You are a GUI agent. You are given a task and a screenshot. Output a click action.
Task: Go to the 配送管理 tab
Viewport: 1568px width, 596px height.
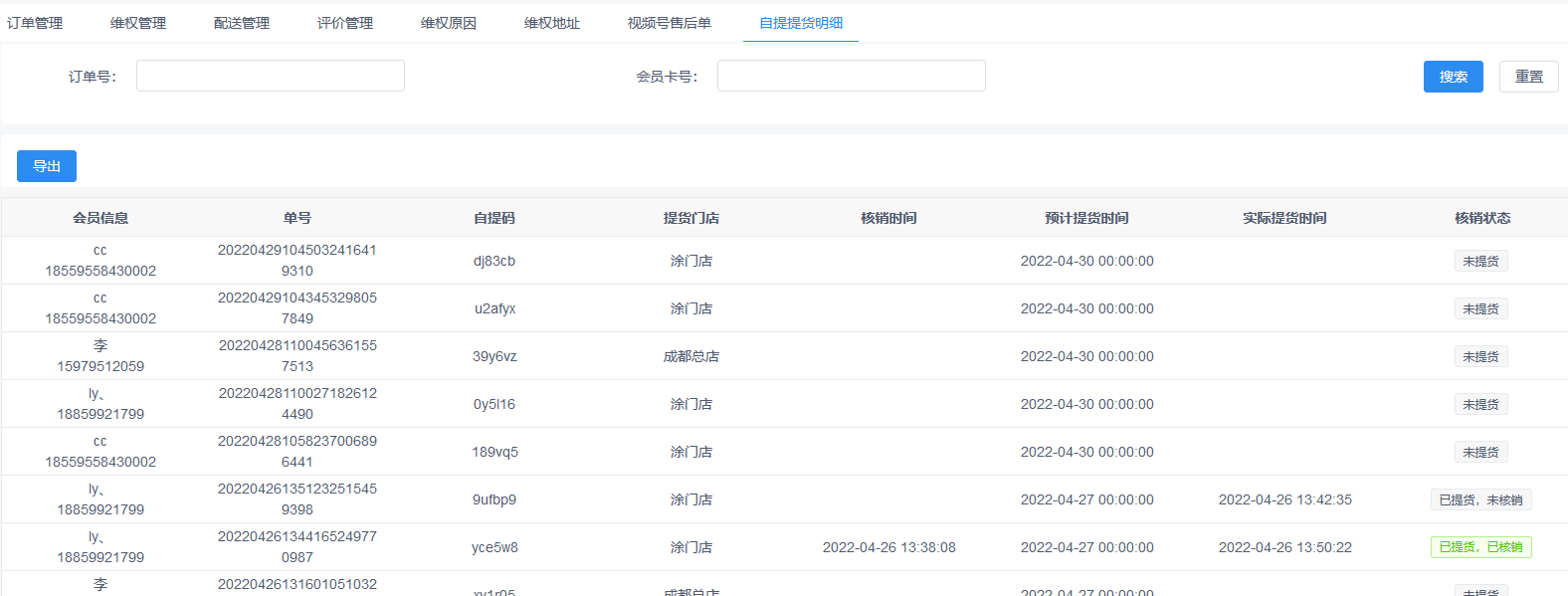(x=242, y=23)
